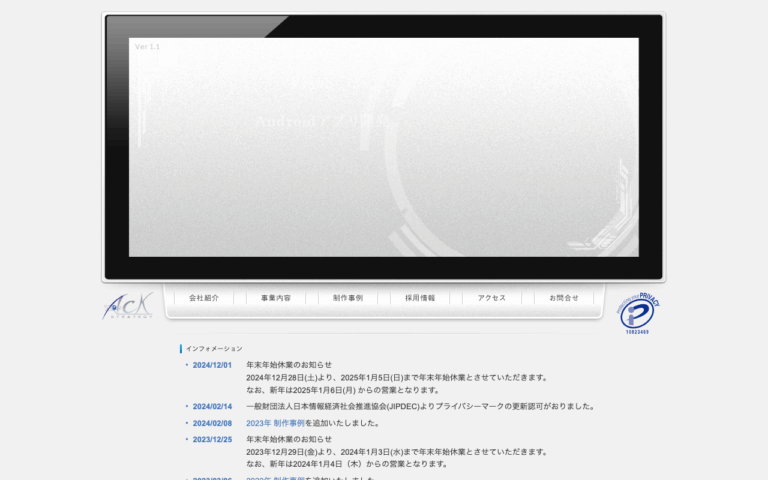Image resolution: width=768 pixels, height=480 pixels.
Task: Select 制作事例 in the navigation bar
Action: 348,298
